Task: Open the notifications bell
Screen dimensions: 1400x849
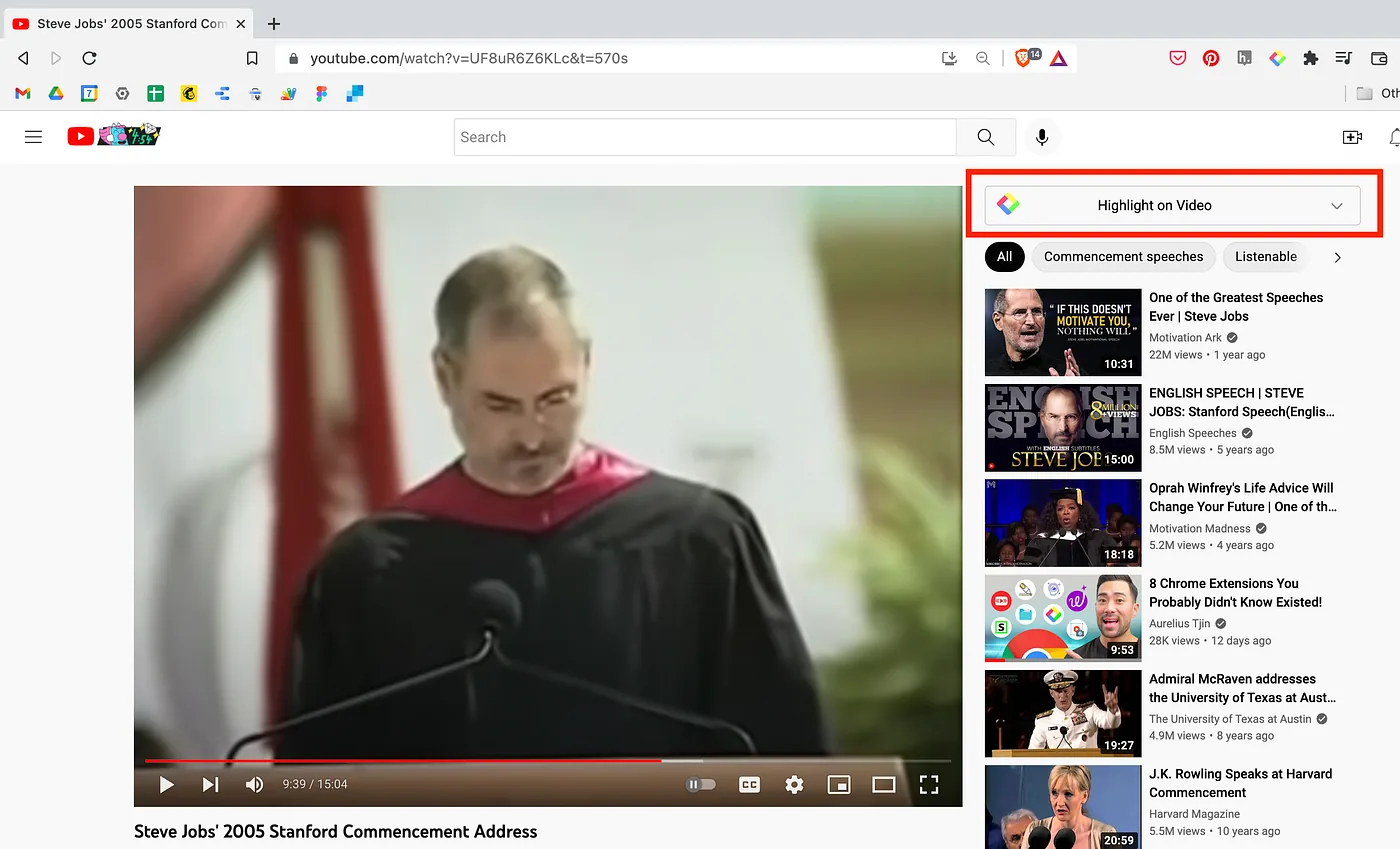Action: [x=1394, y=137]
